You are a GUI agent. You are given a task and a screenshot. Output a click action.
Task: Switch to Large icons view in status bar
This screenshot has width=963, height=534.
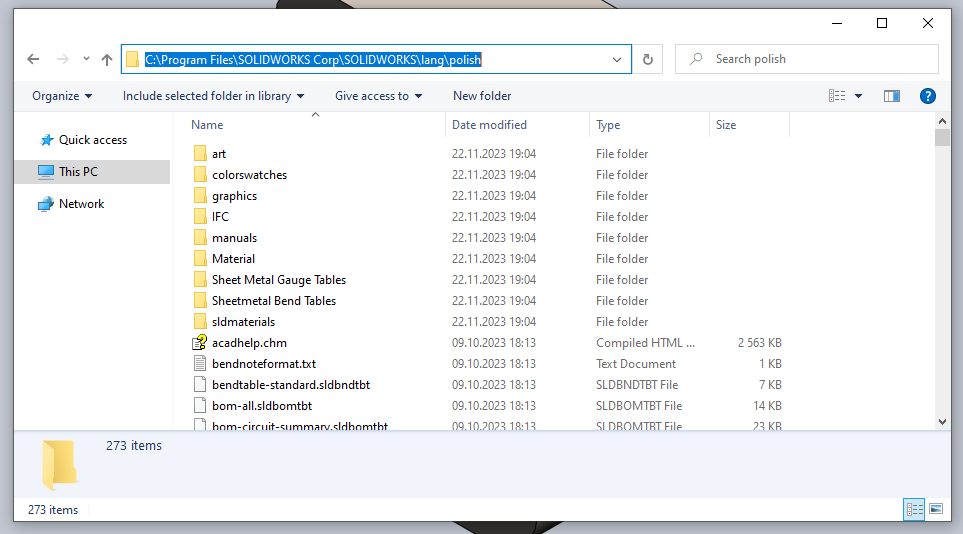pos(936,509)
